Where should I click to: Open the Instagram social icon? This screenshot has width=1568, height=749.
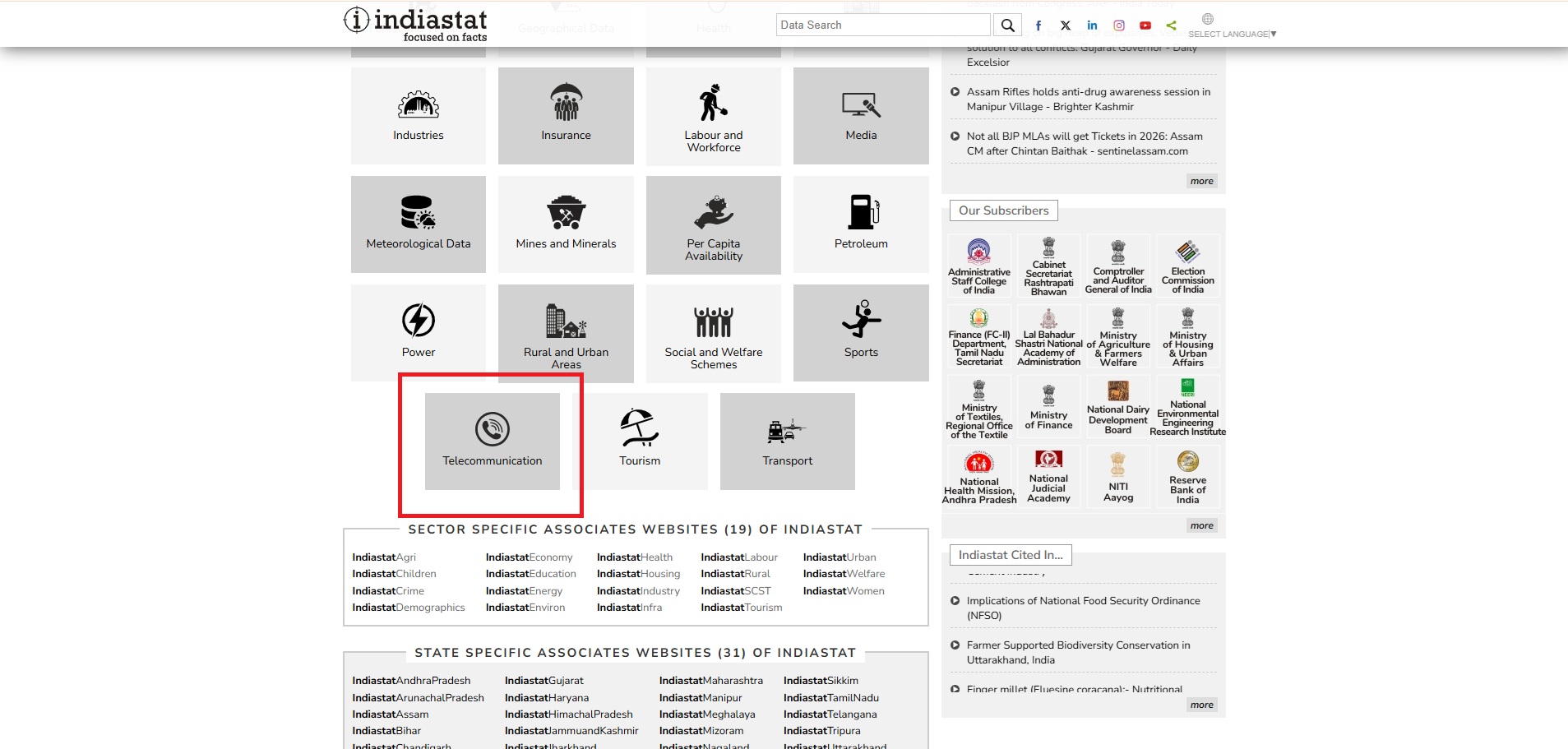coord(1119,25)
